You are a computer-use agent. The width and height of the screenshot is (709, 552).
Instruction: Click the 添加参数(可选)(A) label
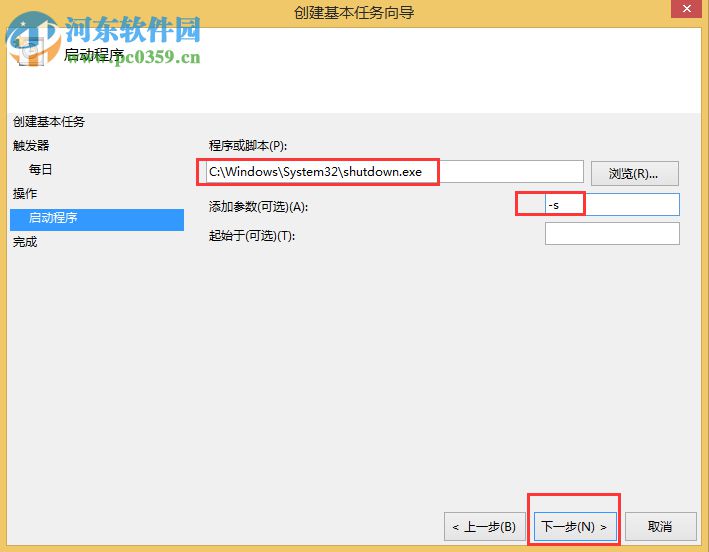click(258, 207)
